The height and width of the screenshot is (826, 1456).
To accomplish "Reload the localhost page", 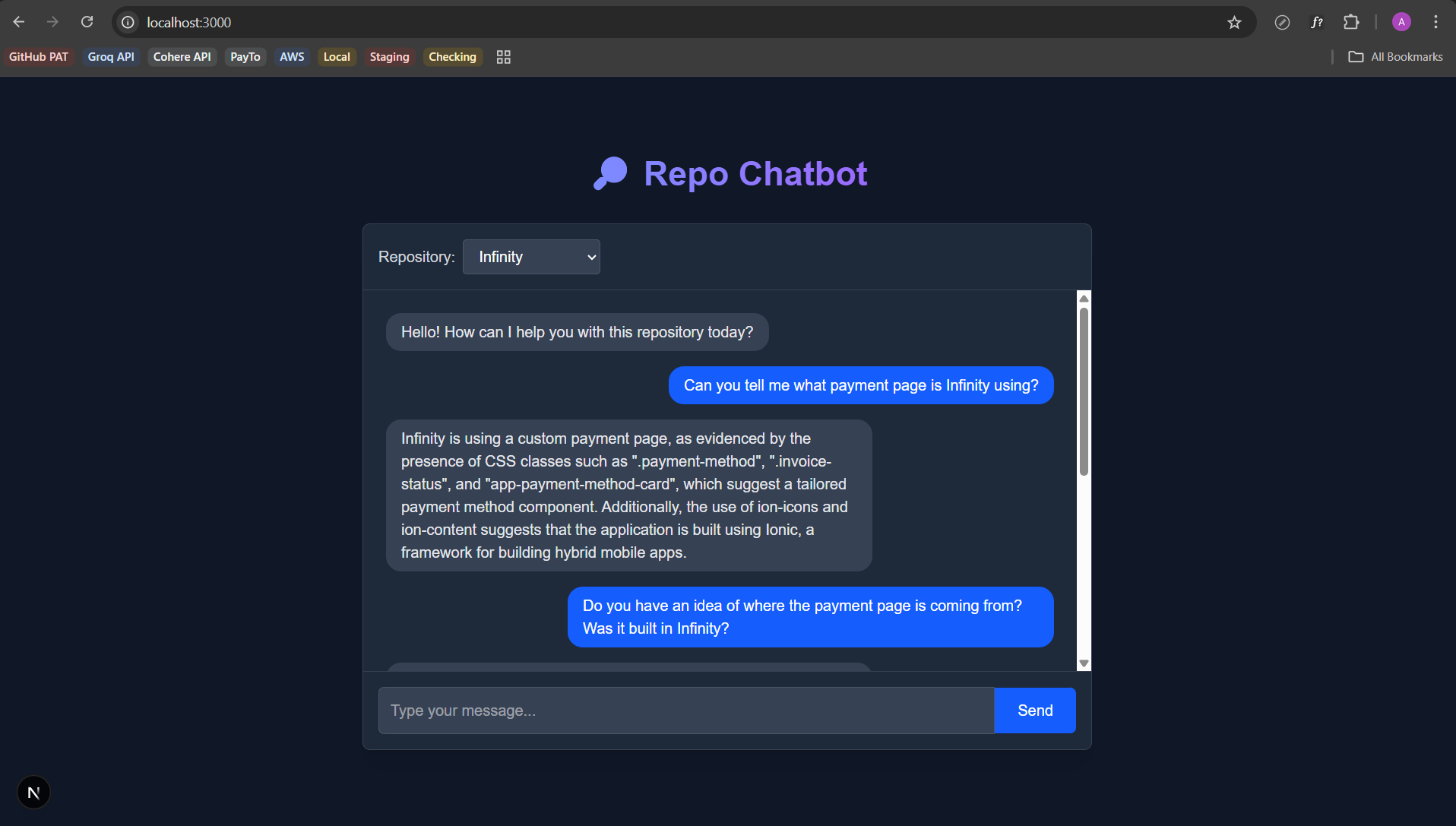I will click(x=87, y=22).
